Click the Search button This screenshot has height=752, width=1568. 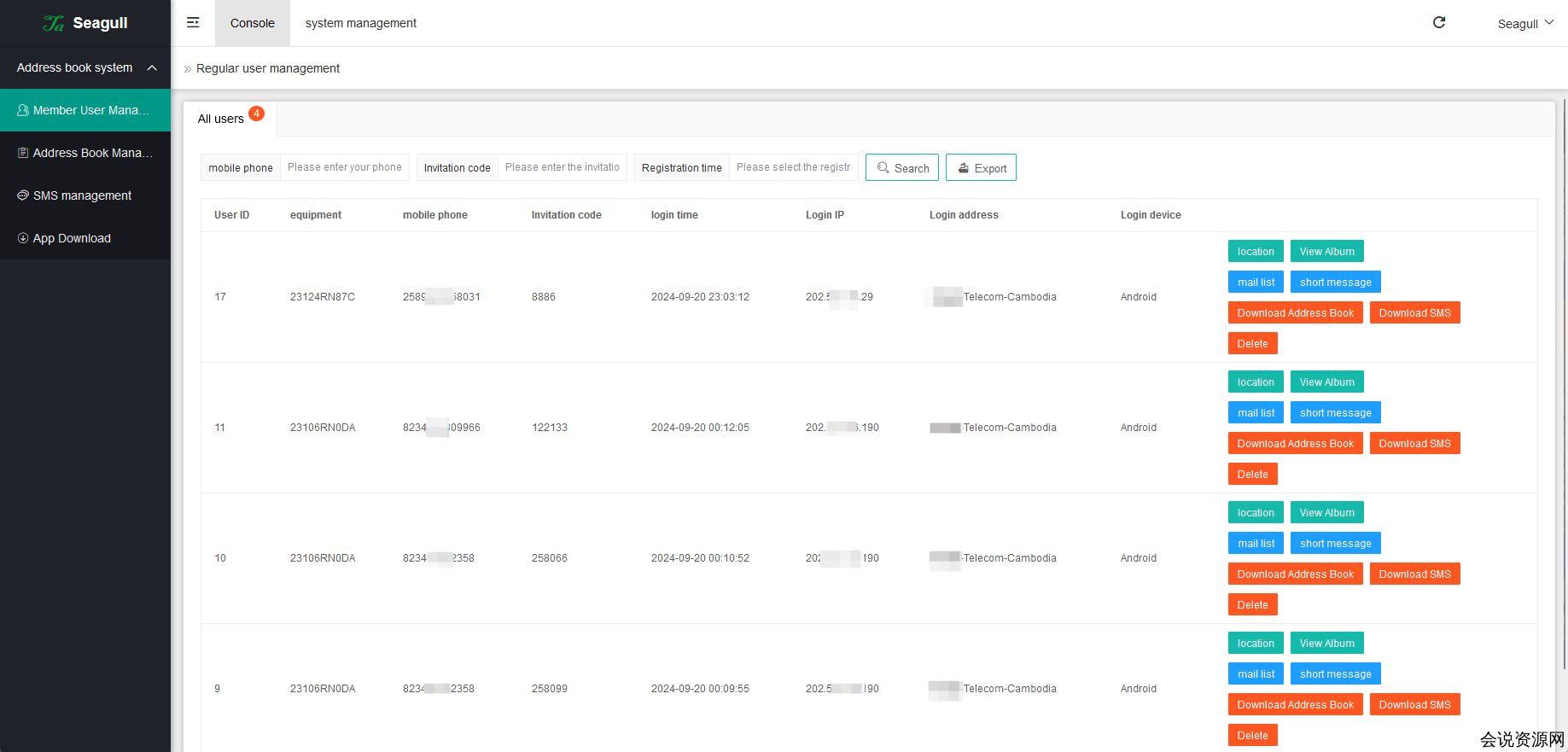(902, 167)
